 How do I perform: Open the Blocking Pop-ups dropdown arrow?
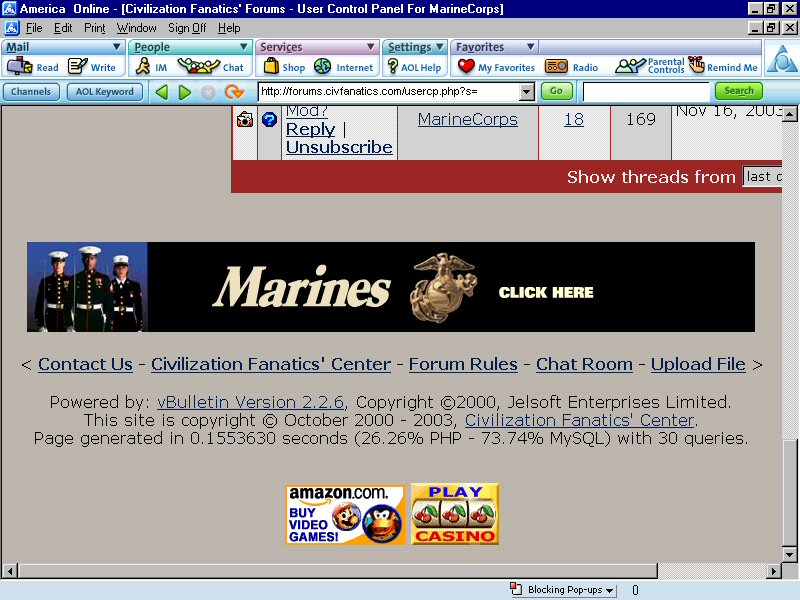(x=610, y=590)
